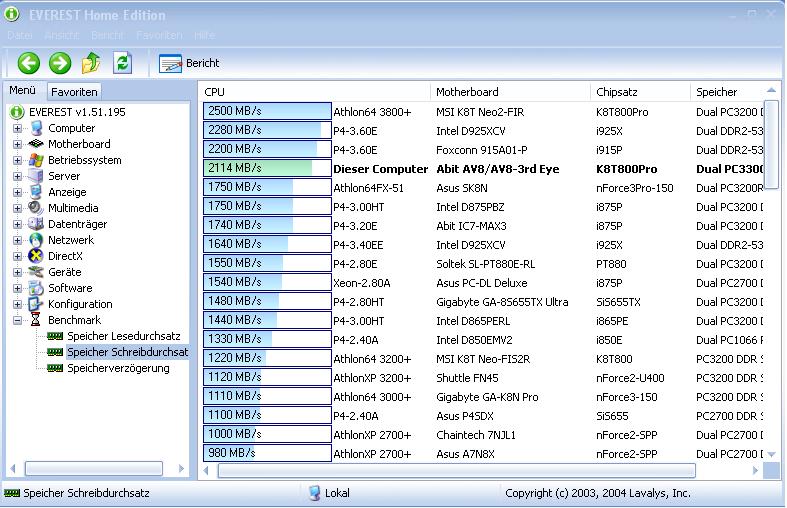
Task: Open the Bericht report wizard
Action: (x=189, y=63)
